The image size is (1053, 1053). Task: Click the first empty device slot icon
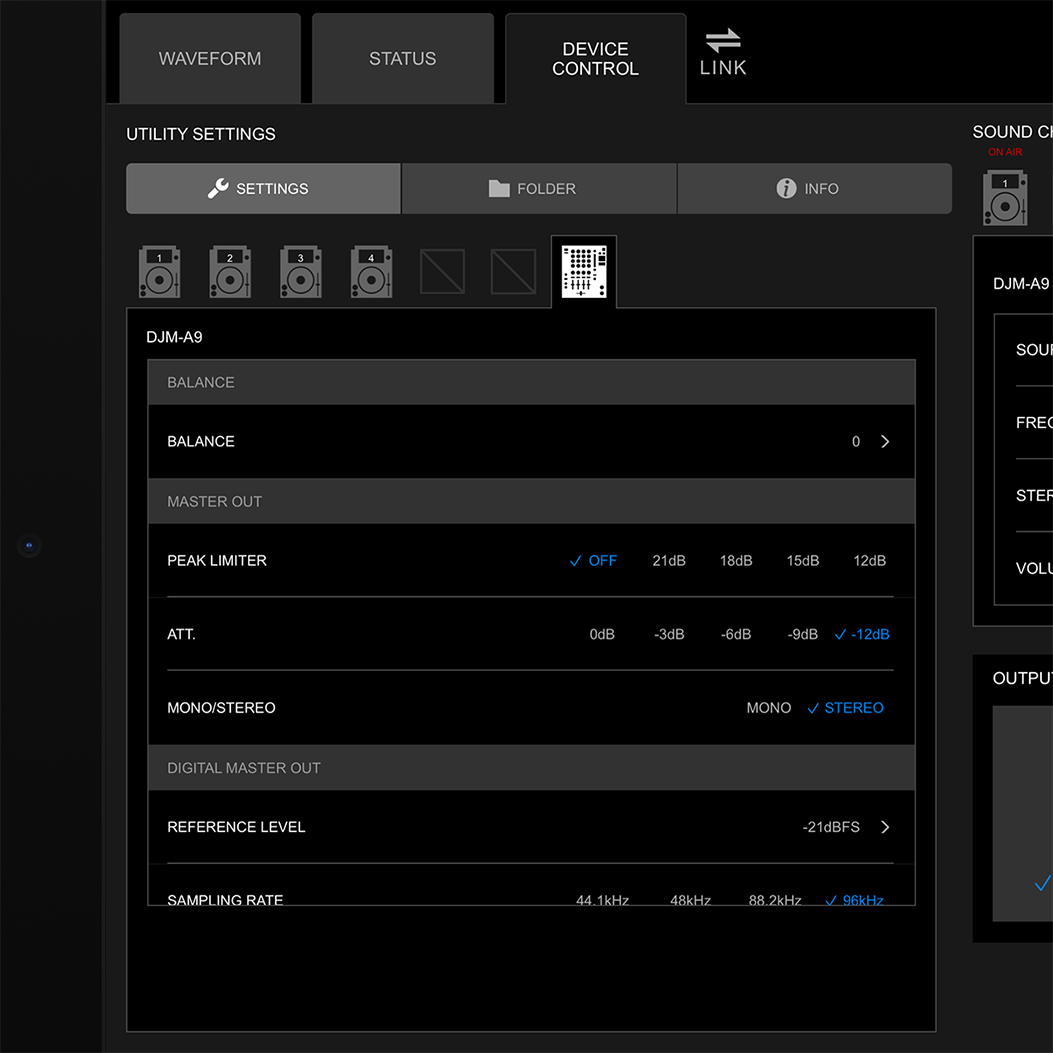click(442, 272)
